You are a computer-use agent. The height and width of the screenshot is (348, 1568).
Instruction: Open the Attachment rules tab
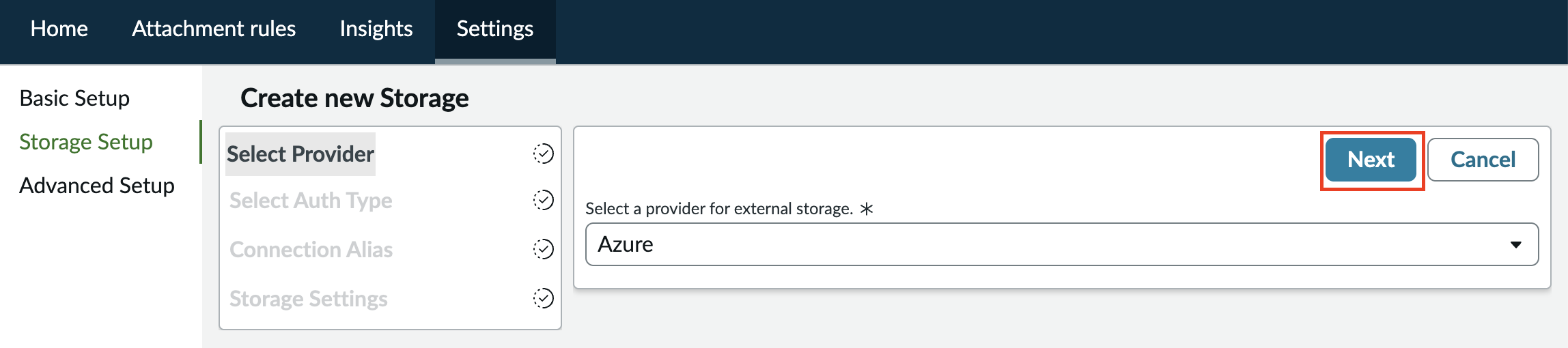(214, 29)
